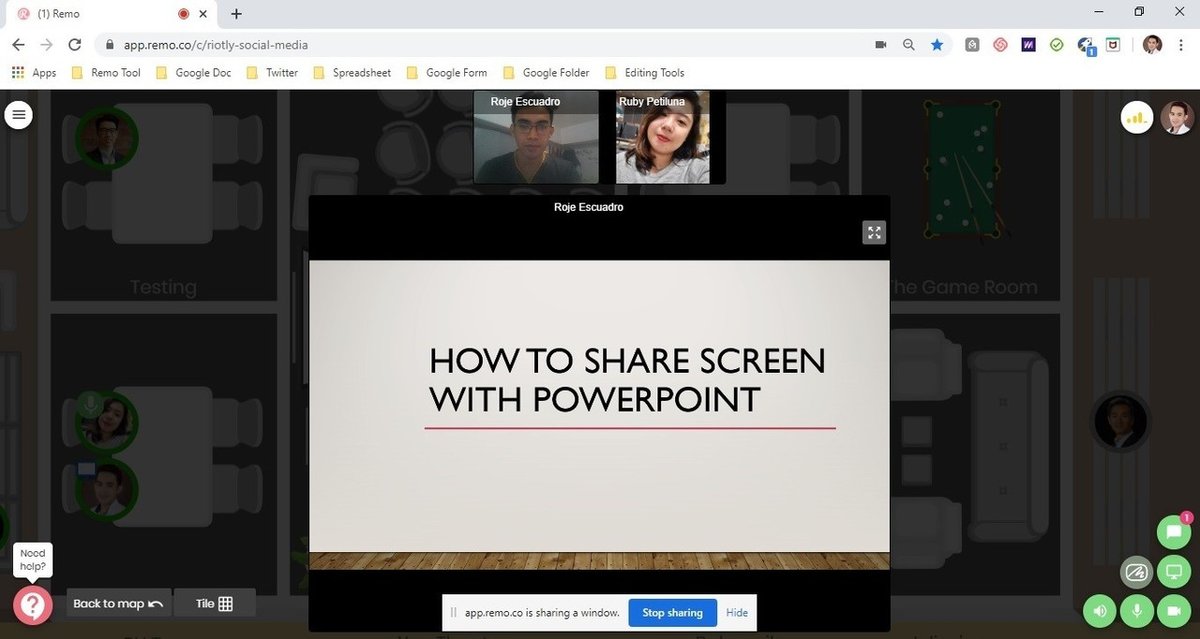The width and height of the screenshot is (1200, 639).
Task: Open user profile avatar in Remo
Action: pos(1177,117)
